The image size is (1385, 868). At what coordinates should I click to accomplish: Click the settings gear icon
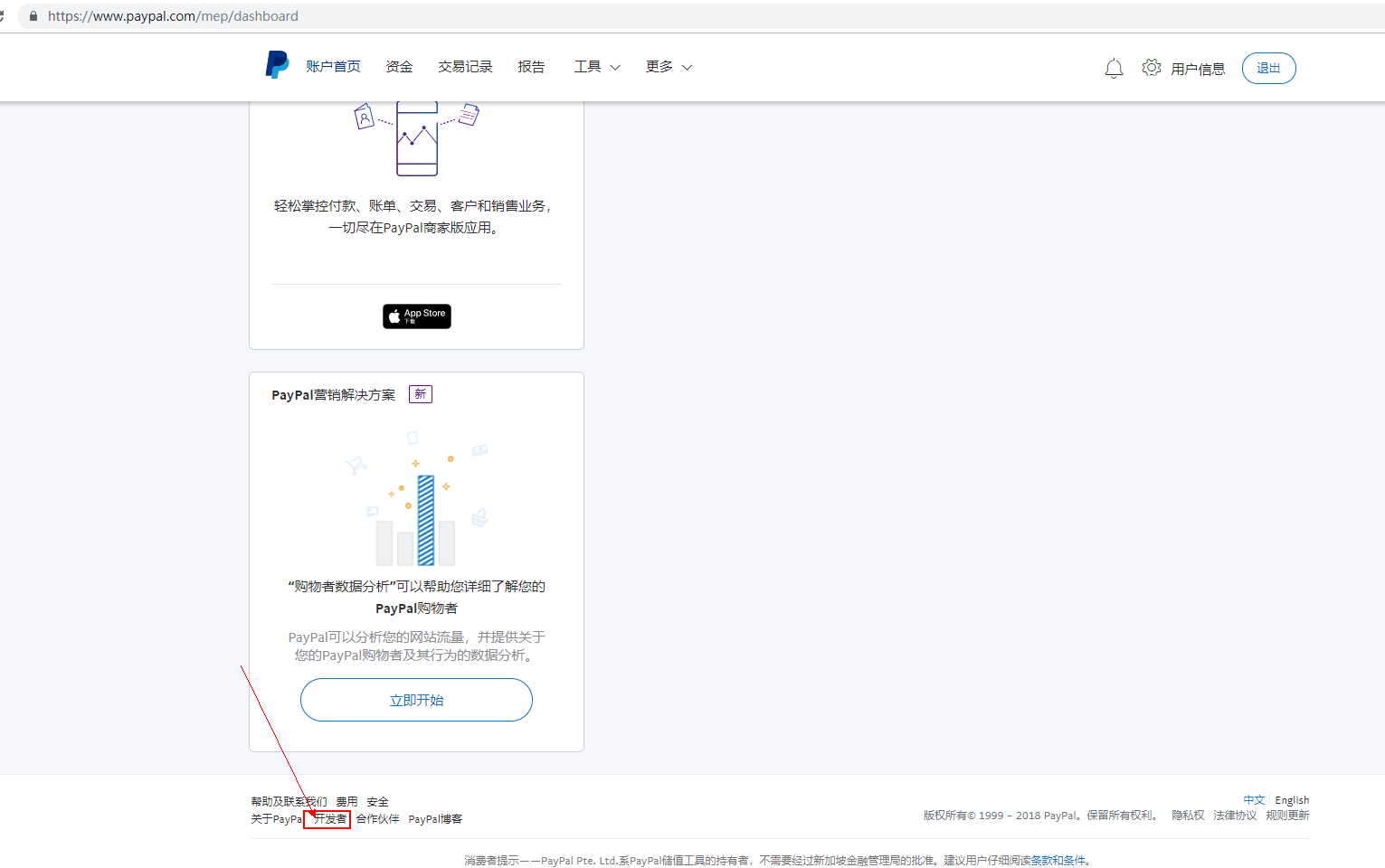click(1151, 68)
